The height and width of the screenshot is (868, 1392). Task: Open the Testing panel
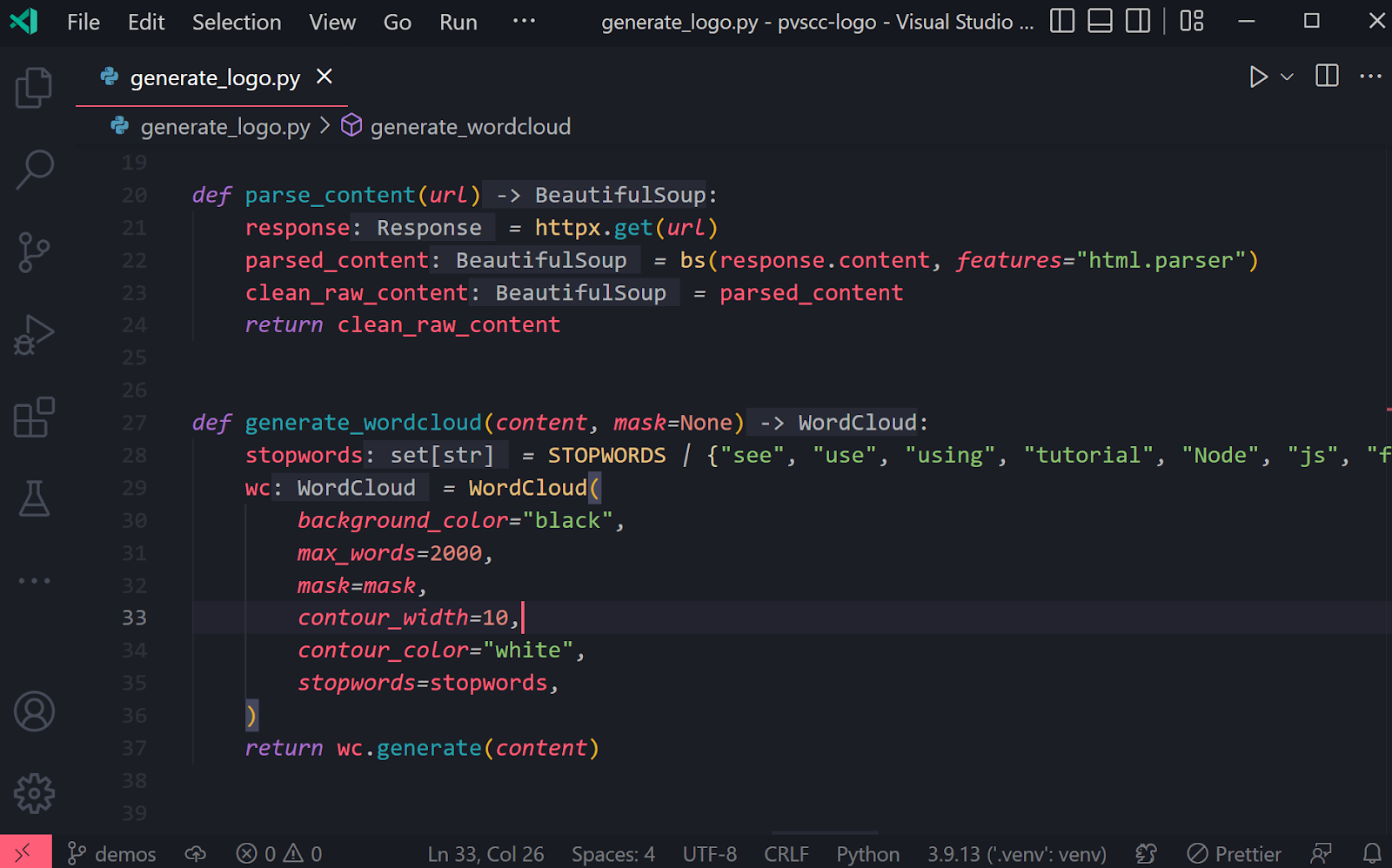click(x=33, y=498)
